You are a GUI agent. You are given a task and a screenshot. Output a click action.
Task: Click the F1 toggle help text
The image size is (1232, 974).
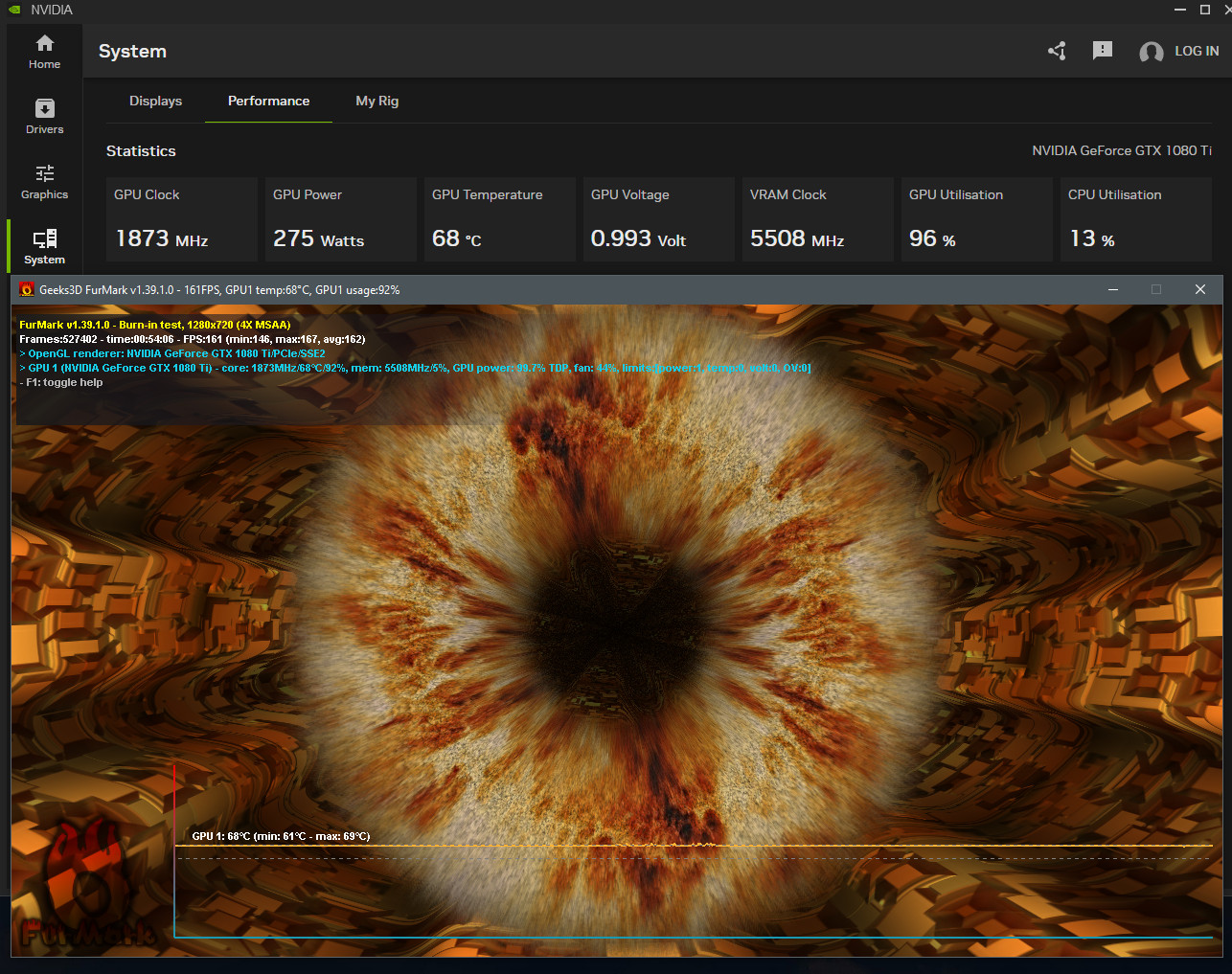coord(61,382)
